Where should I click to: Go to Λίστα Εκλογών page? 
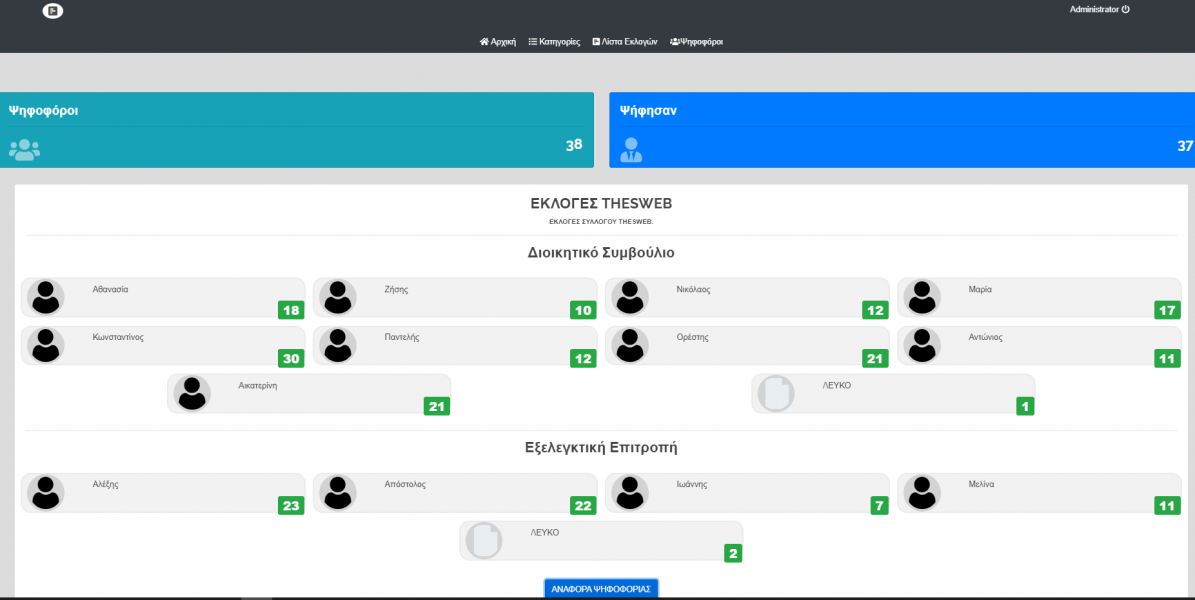(624, 42)
